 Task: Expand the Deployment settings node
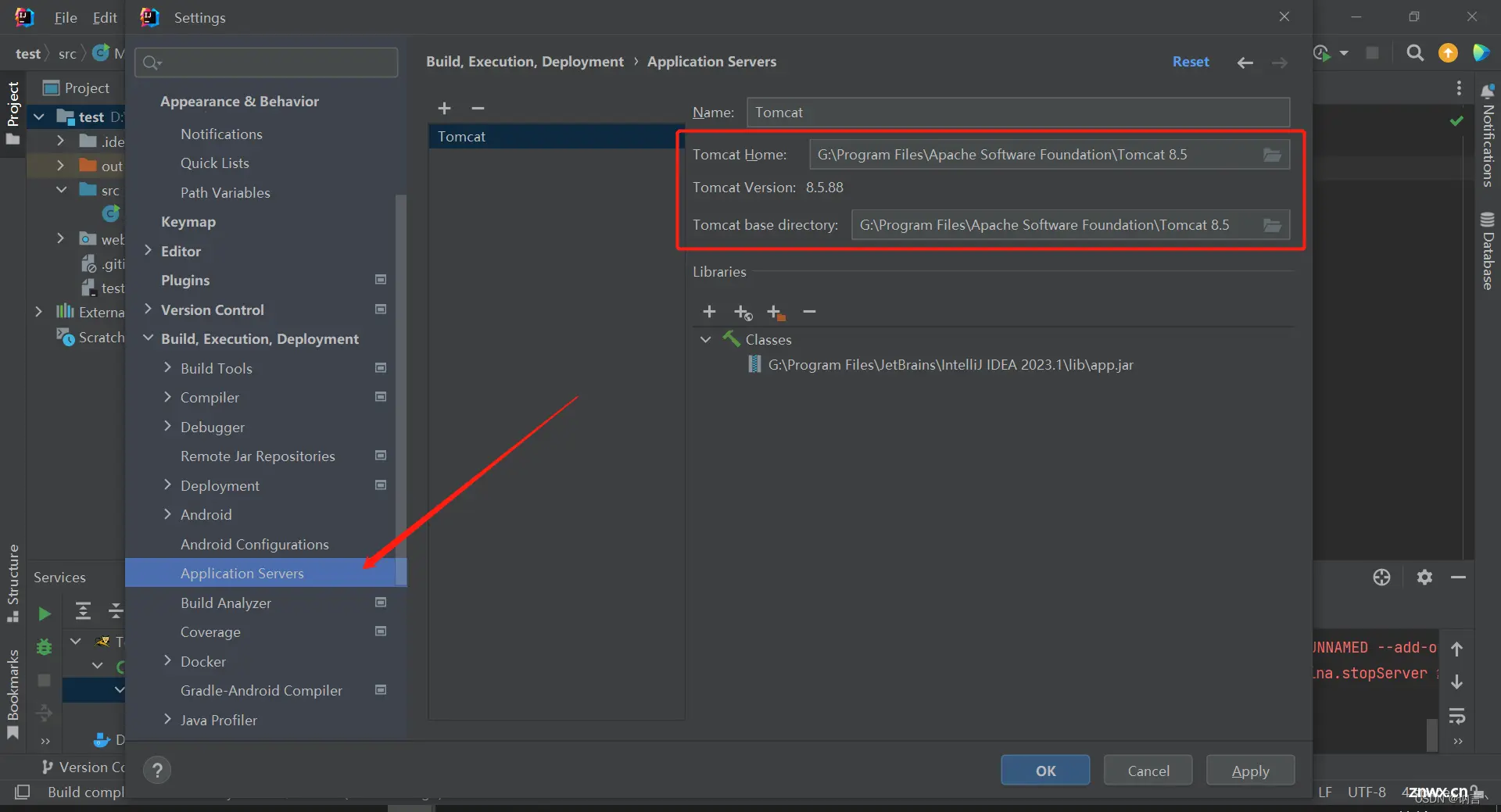pyautogui.click(x=167, y=485)
